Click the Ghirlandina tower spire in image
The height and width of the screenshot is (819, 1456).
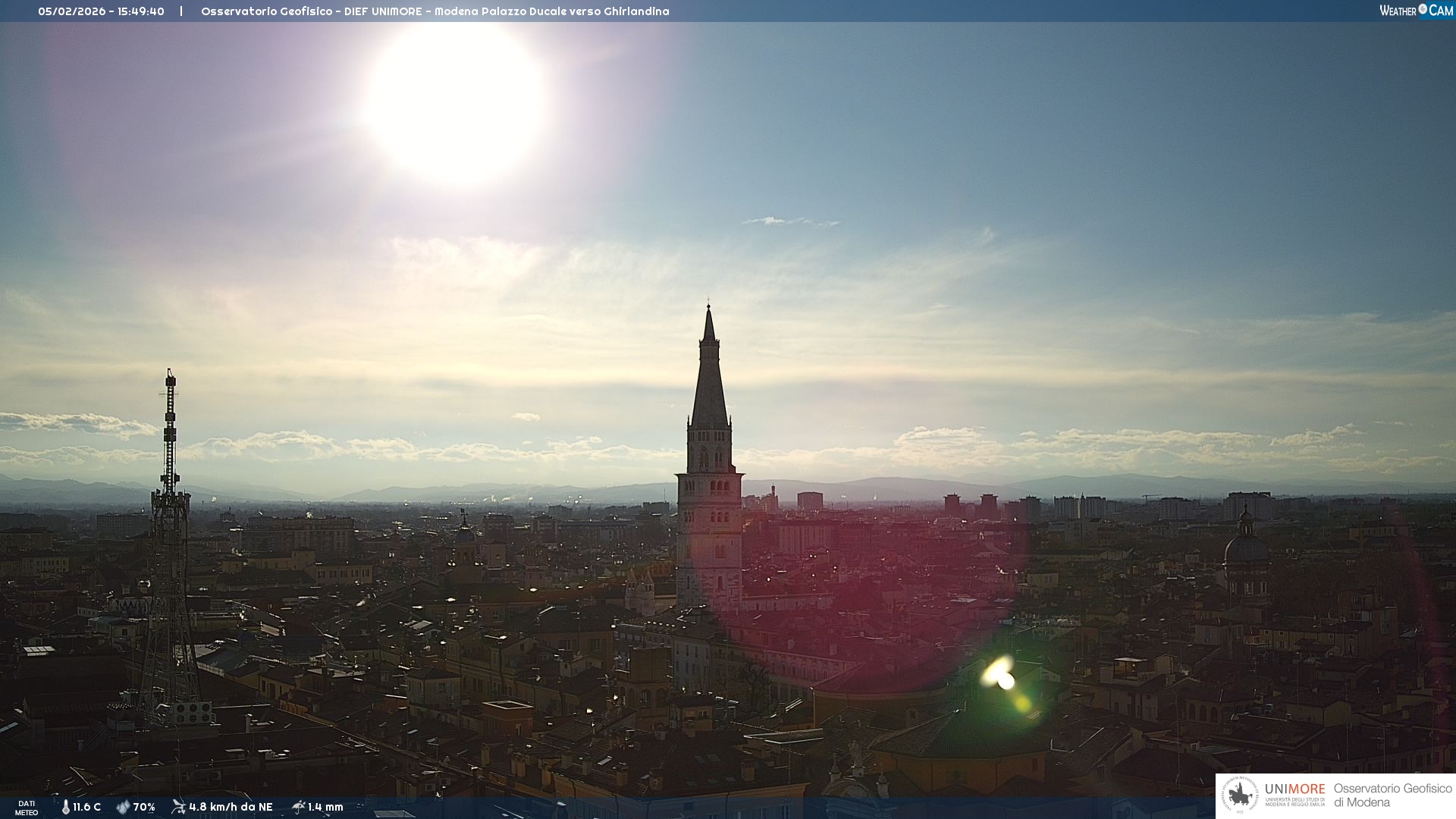(709, 379)
